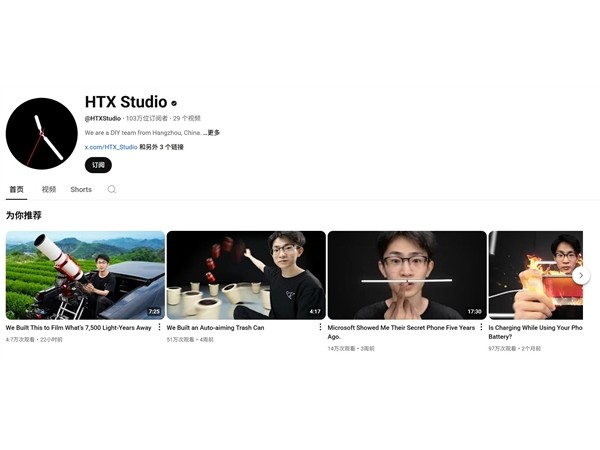Open options menu for Microsoft Secret Phone video
Viewport: 600px width, 450px height.
481,328
